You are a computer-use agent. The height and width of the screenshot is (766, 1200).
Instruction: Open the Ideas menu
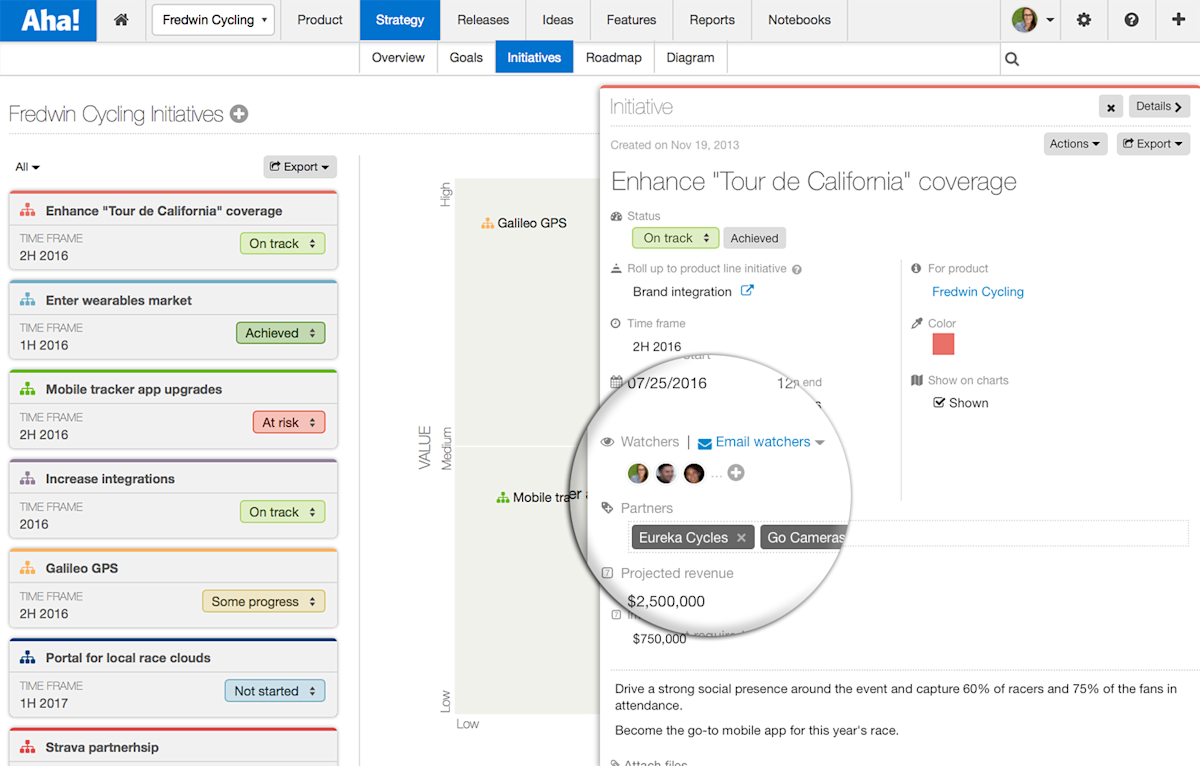tap(558, 20)
